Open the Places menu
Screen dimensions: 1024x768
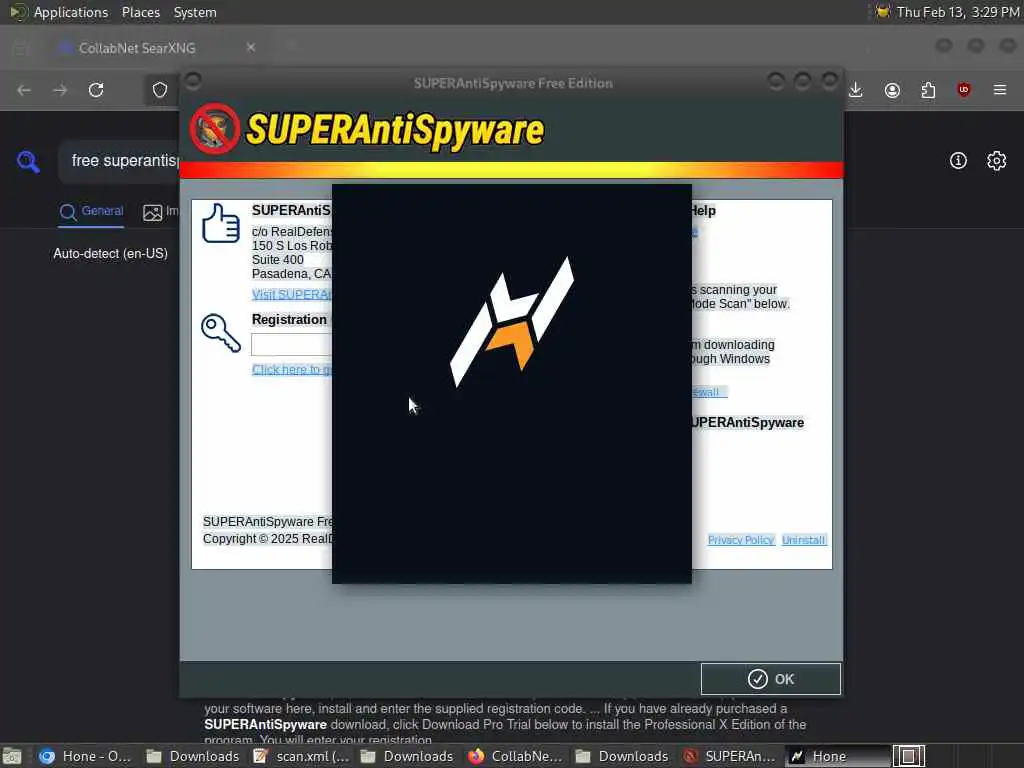pos(140,12)
